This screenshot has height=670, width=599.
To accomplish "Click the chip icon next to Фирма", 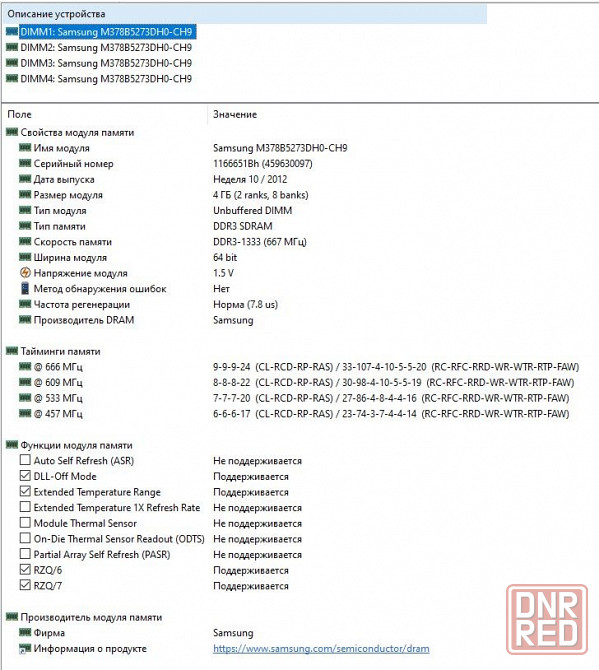I will point(25,632).
